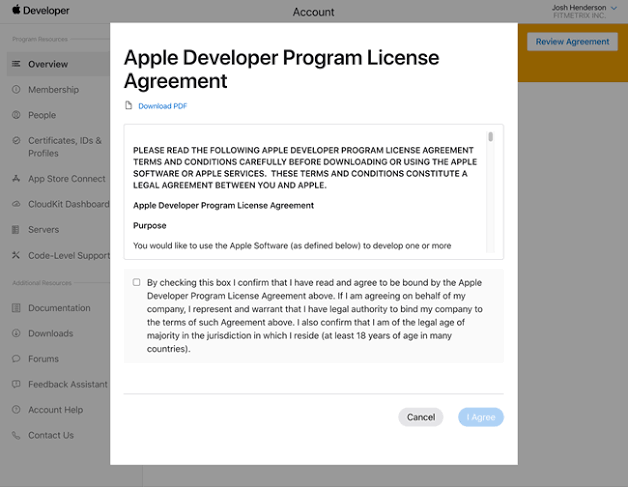Select App Store Connect in sidebar
Screen dimensions: 628x488
[x=67, y=179]
